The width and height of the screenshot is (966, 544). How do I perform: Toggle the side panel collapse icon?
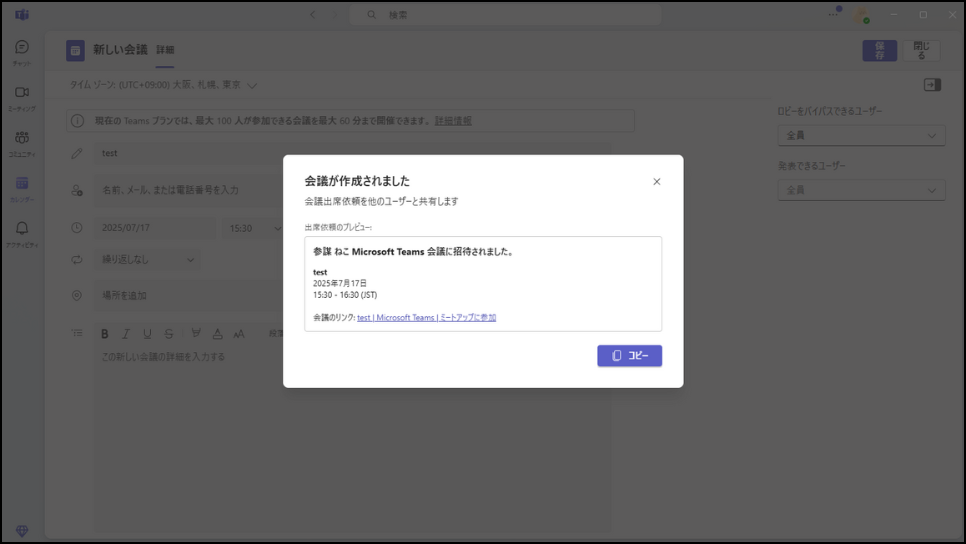(932, 84)
